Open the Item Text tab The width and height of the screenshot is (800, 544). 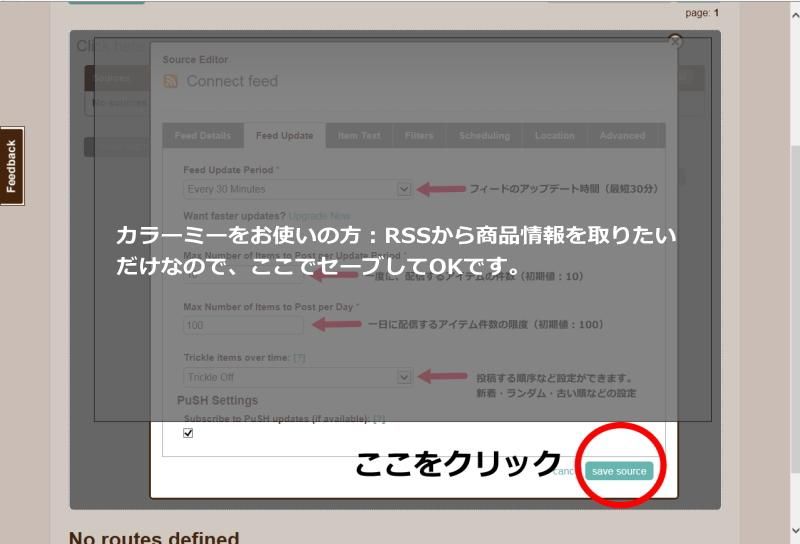click(x=359, y=135)
